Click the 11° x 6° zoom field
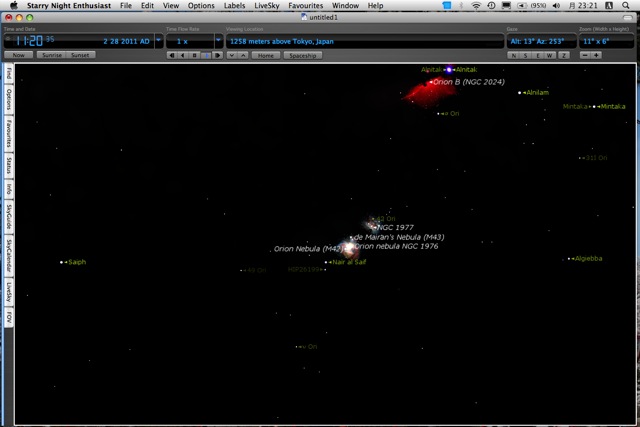Viewport: 640px width, 427px height. pyautogui.click(x=607, y=41)
